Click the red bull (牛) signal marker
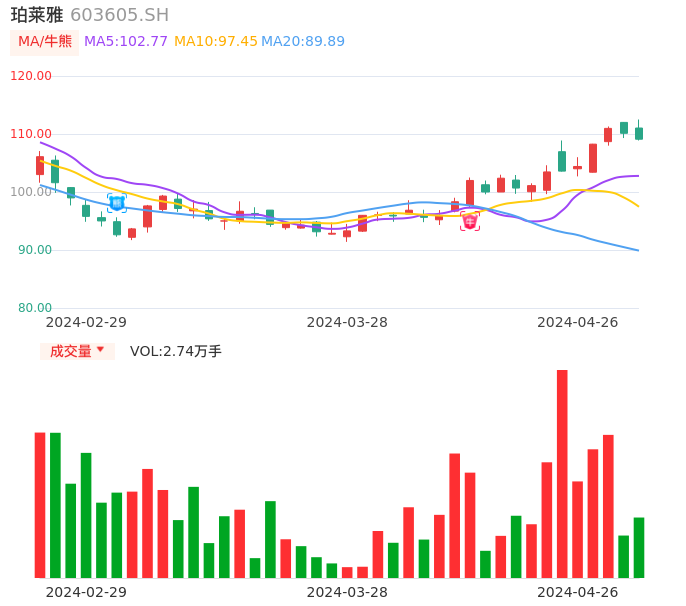This screenshot has width=686, height=606. pos(470,222)
